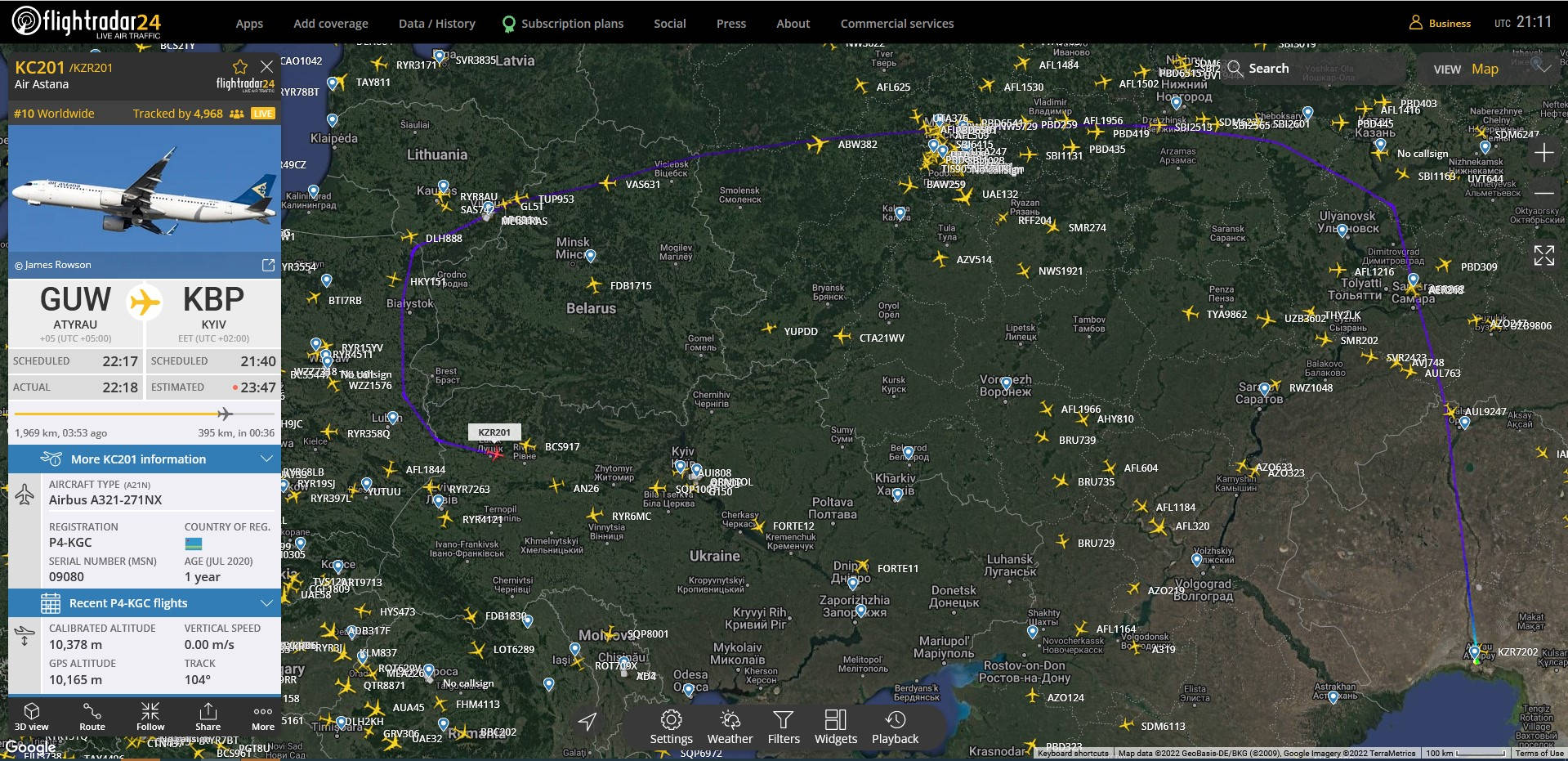
Task: Select aircraft ABW382 on the map
Action: 817,145
